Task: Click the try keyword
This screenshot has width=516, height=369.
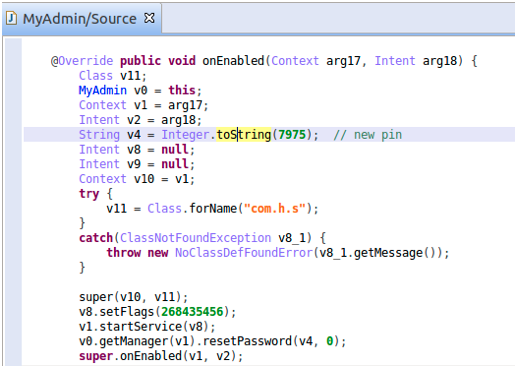Action: (89, 194)
